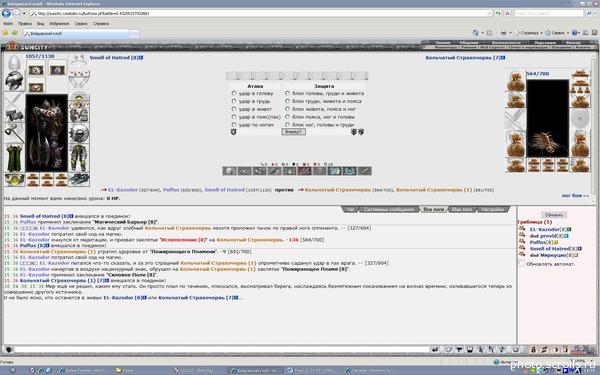Select 'блок груди, живота и пояса'

point(287,101)
